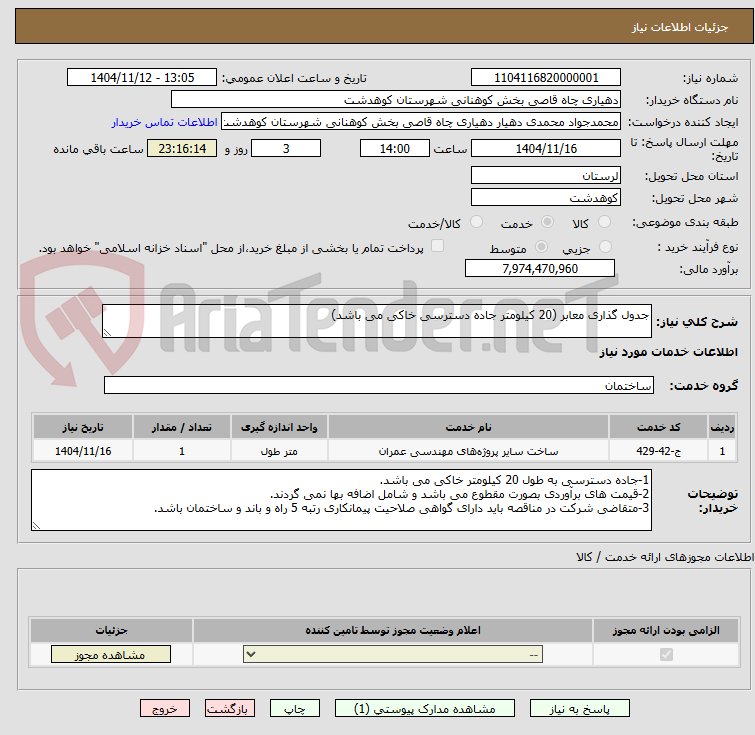Image resolution: width=755 pixels, height=735 pixels.
Task: Click the ایجاد کننده درخواست field
Action: 421,122
